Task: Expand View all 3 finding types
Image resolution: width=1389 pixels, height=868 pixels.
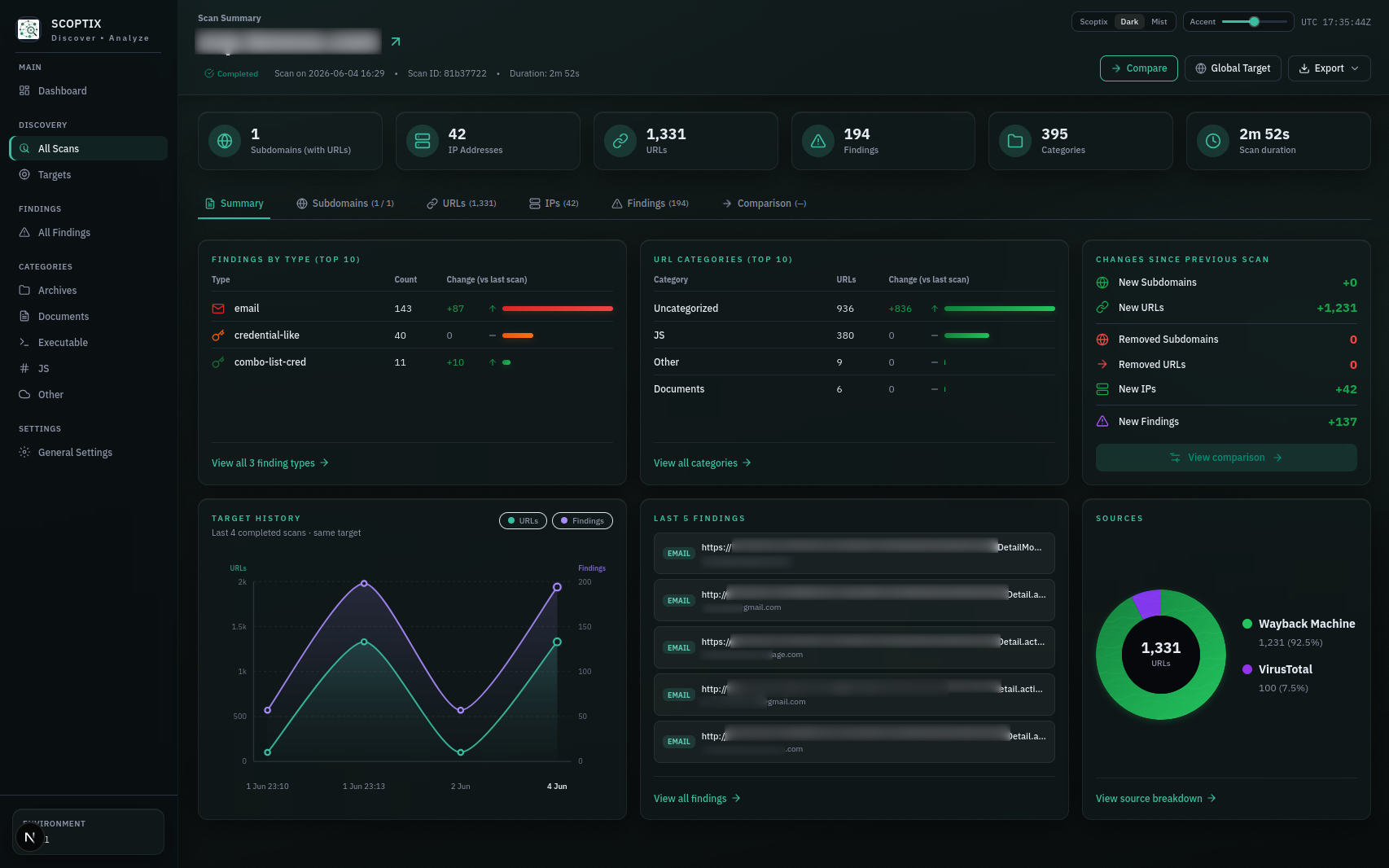Action: coord(270,463)
